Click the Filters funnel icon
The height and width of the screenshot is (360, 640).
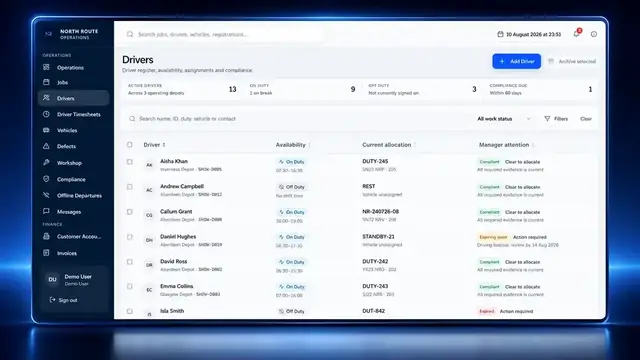click(547, 119)
